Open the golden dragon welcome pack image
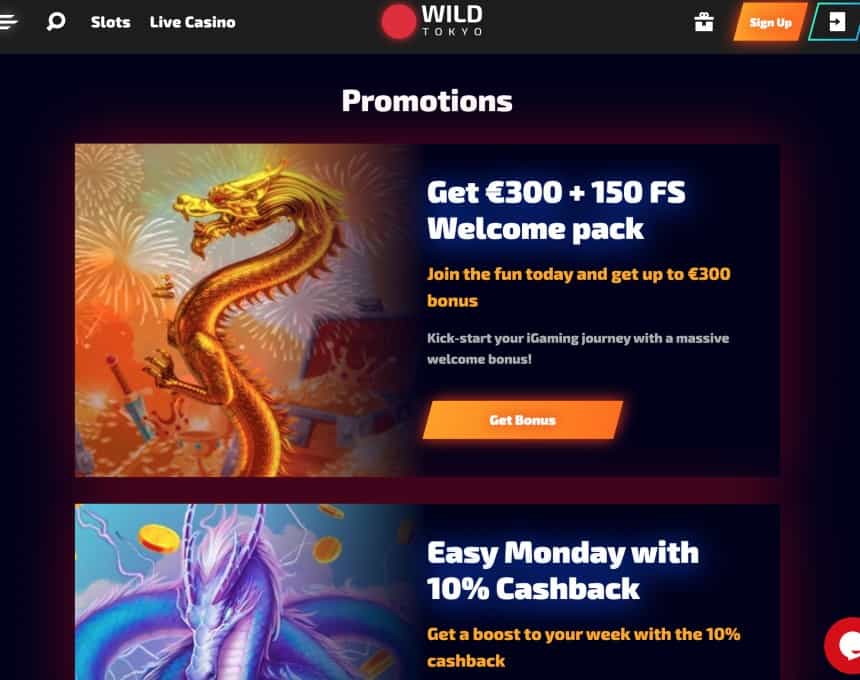The image size is (860, 680). click(x=247, y=310)
